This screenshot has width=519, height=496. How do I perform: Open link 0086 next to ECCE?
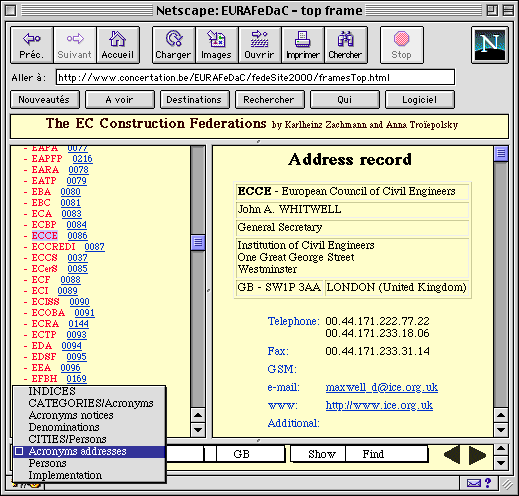77,236
